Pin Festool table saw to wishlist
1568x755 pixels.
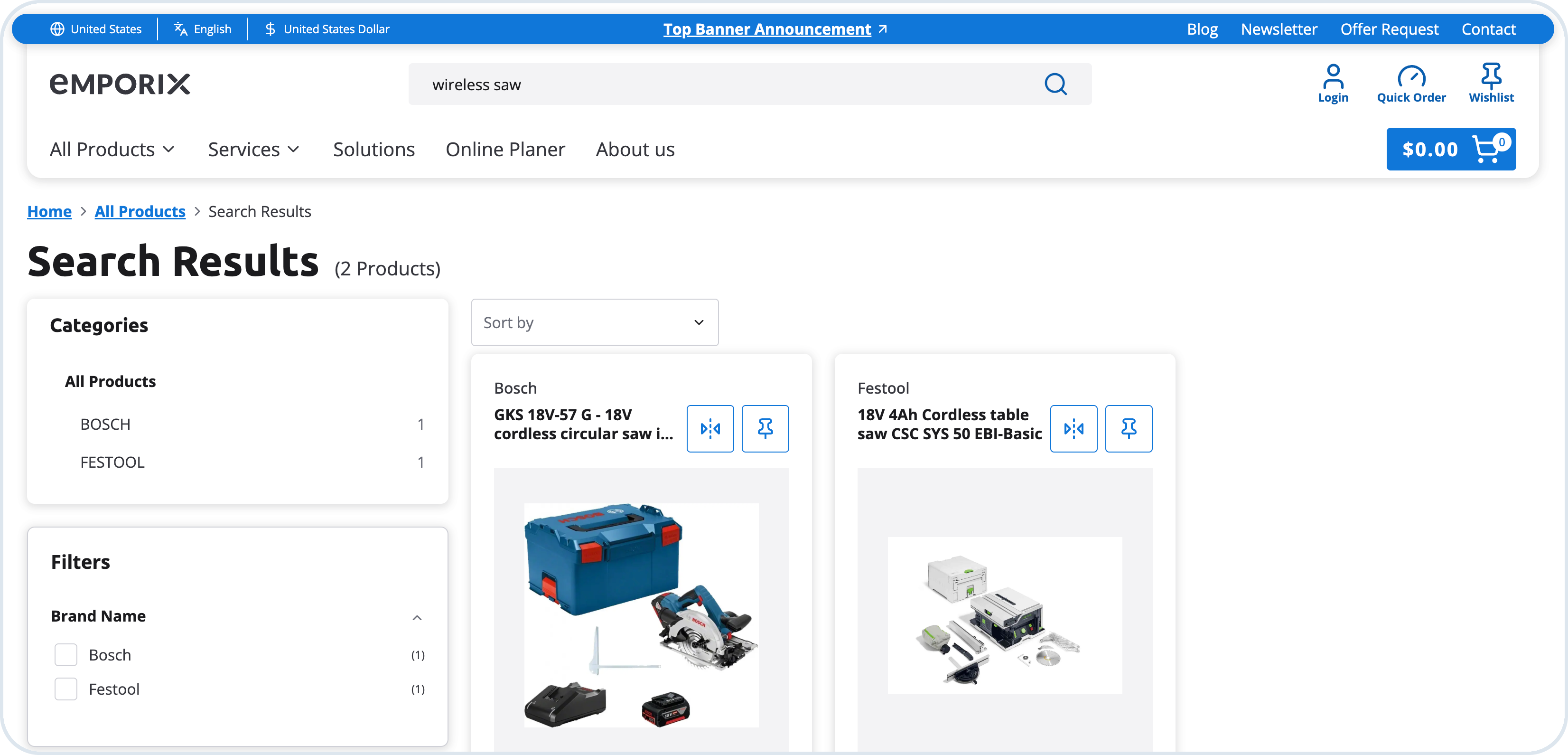point(1129,429)
